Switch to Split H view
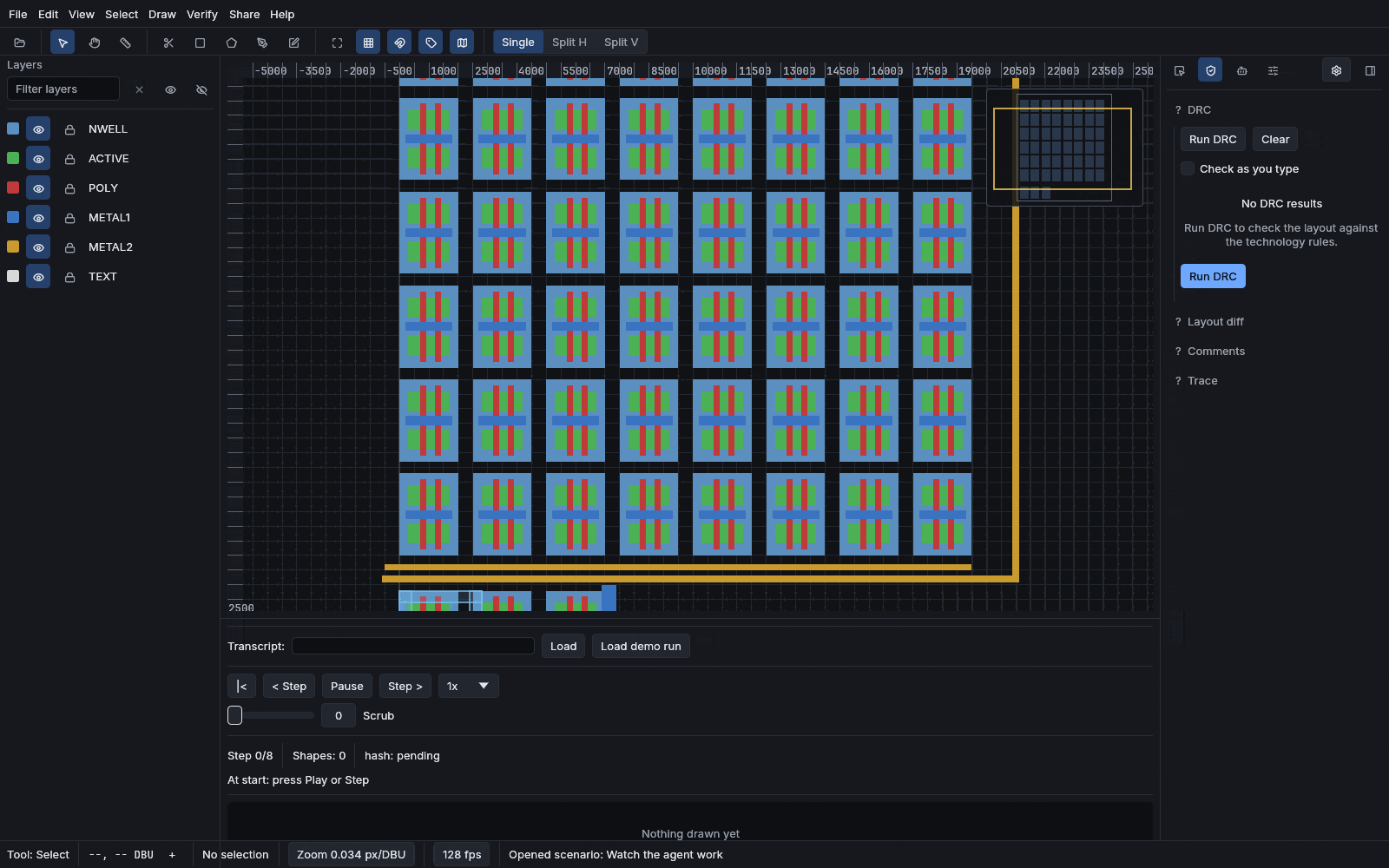Screen dimensions: 1389x868 [x=569, y=43]
